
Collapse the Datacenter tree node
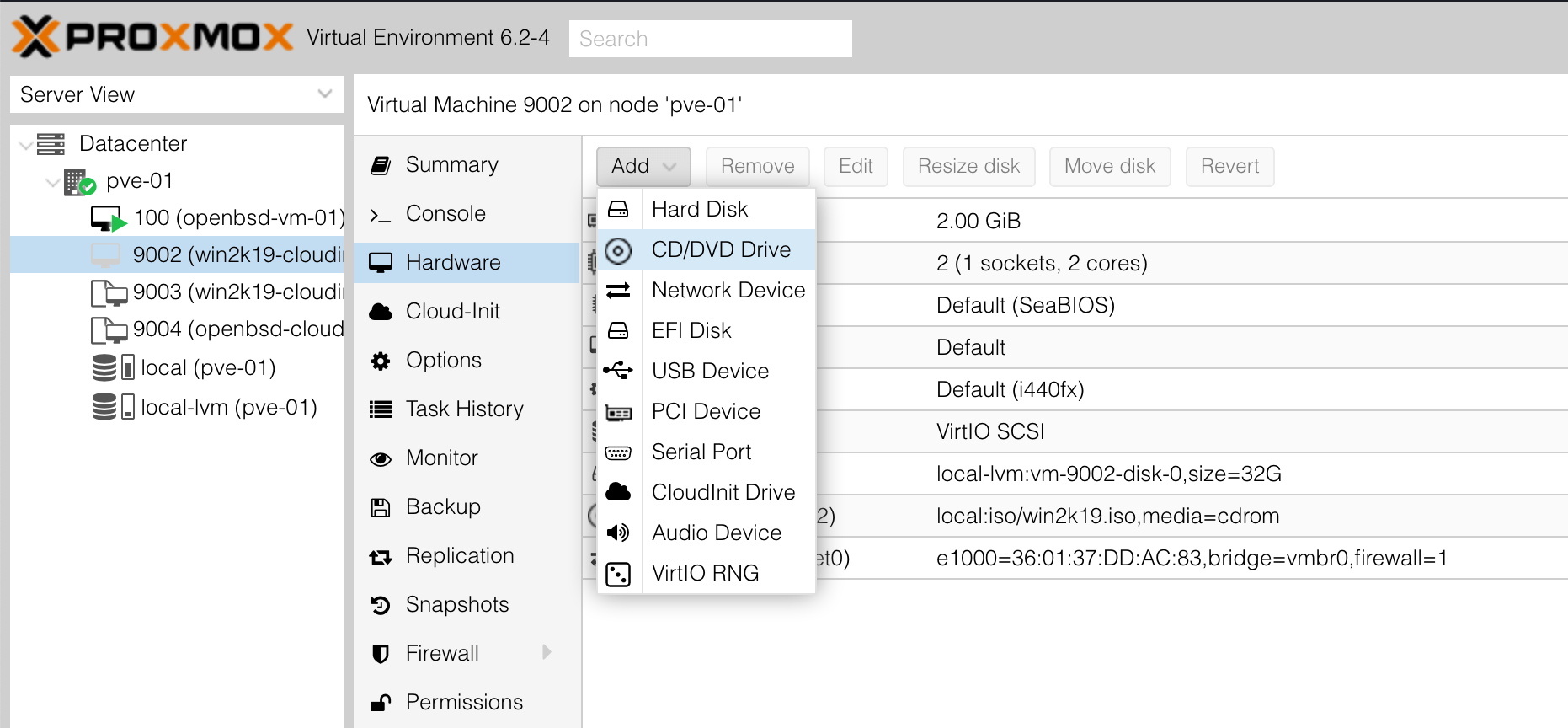coord(25,144)
